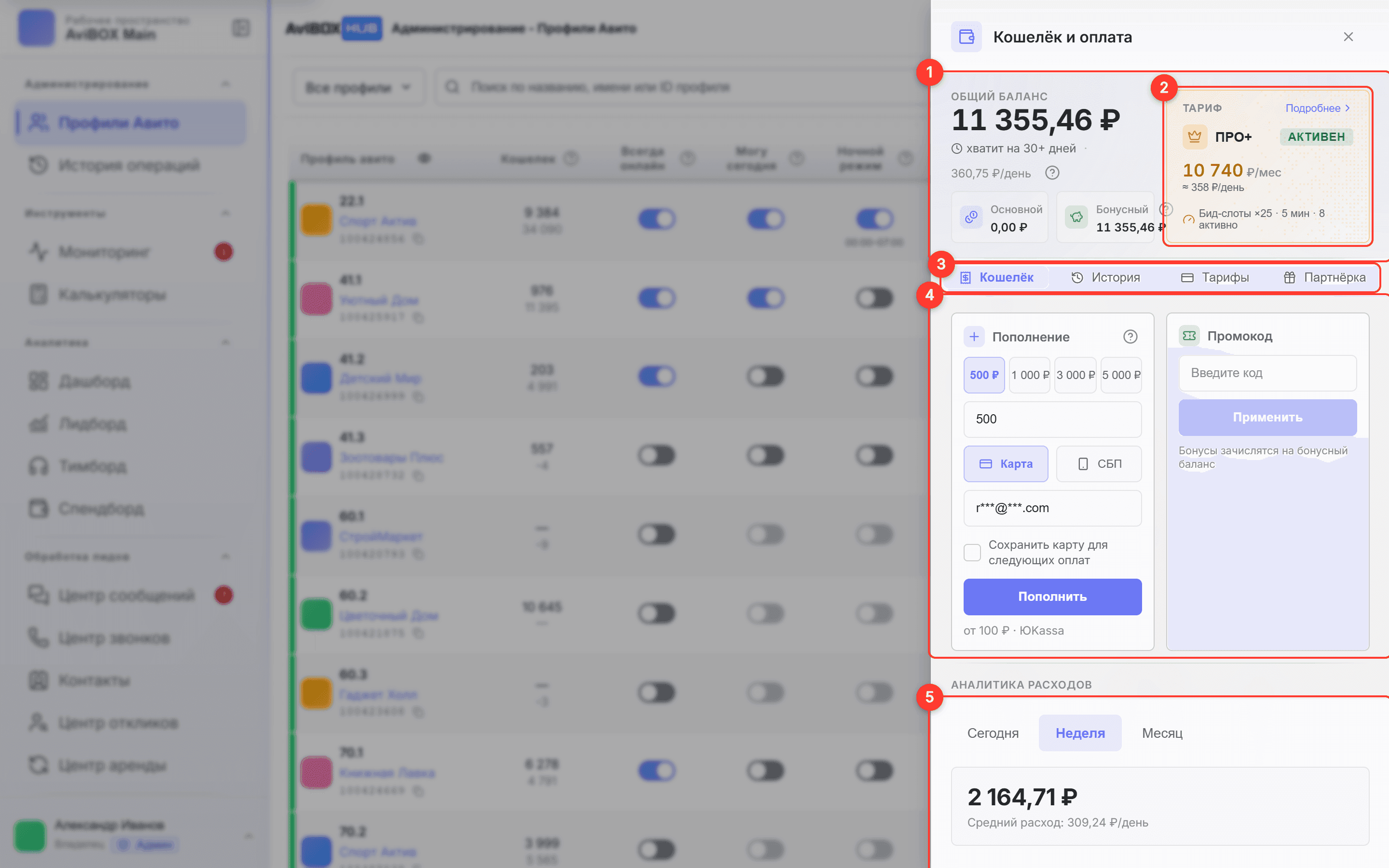Show expense analytics for Месяц
This screenshot has height=868, width=1389.
tap(1162, 733)
